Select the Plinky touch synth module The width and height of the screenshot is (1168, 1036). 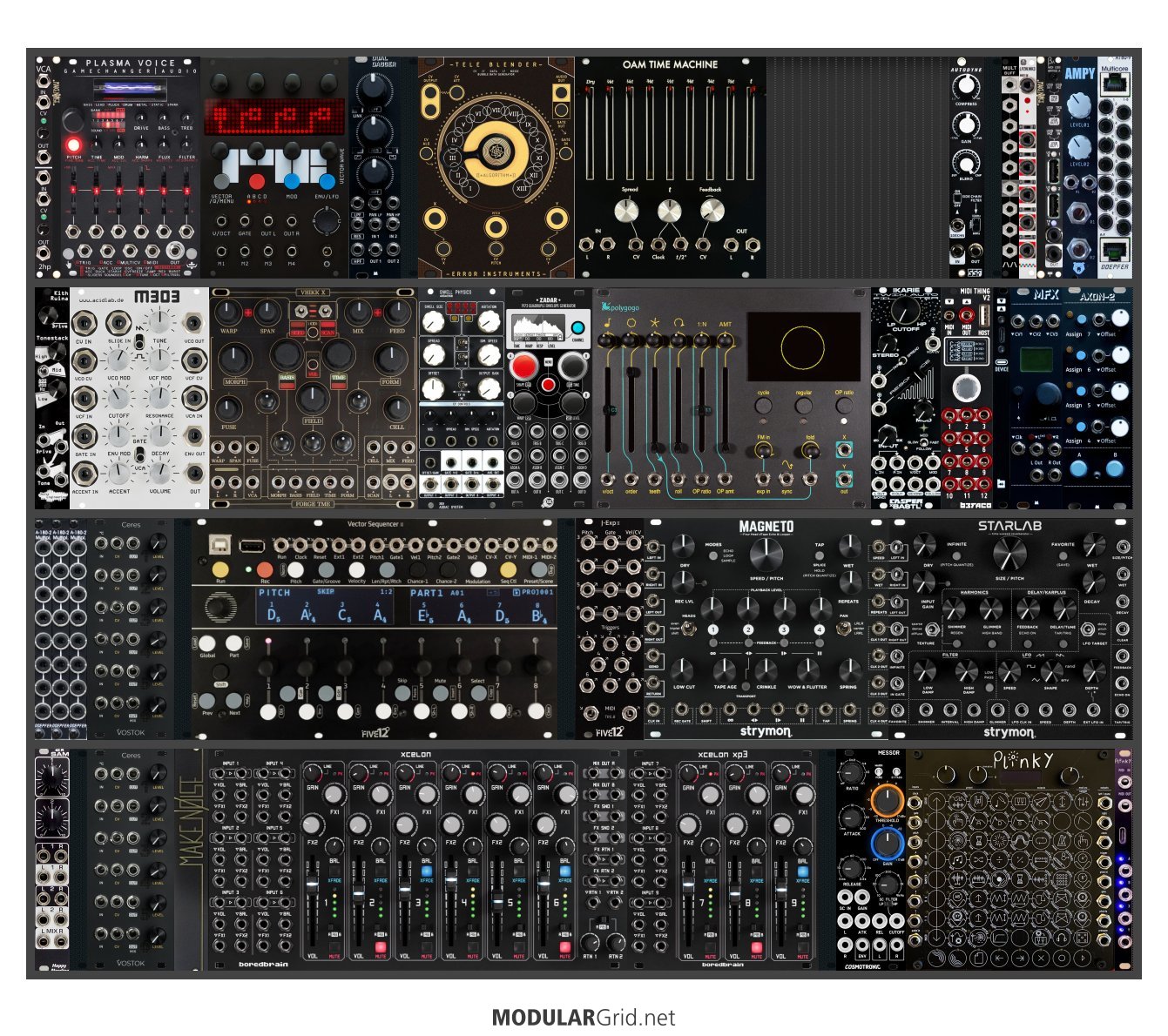(x=1010, y=859)
